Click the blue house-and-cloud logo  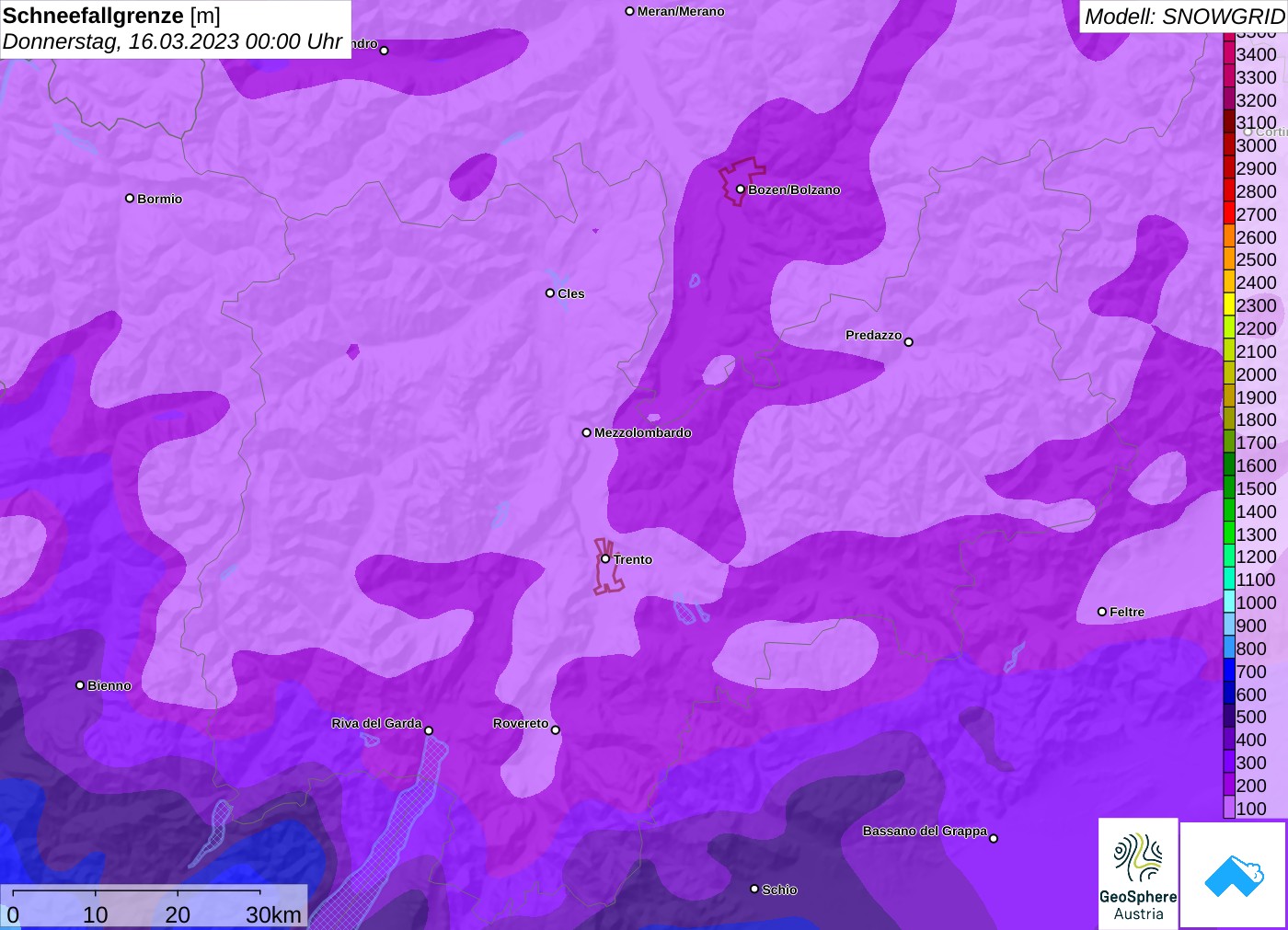[x=1234, y=875]
